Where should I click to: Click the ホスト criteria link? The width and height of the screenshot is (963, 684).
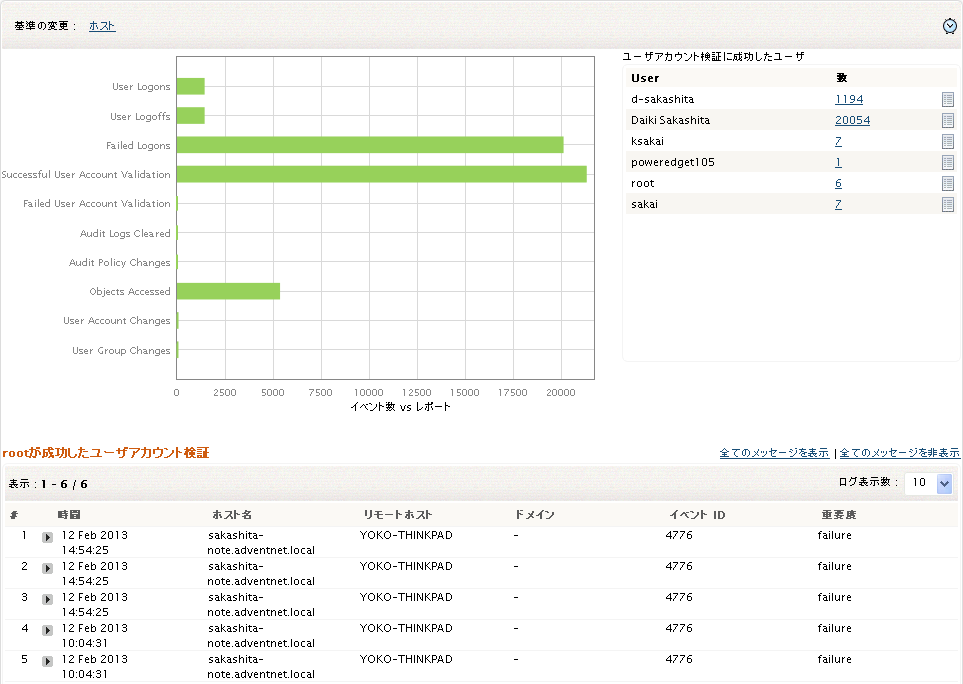tap(102, 26)
